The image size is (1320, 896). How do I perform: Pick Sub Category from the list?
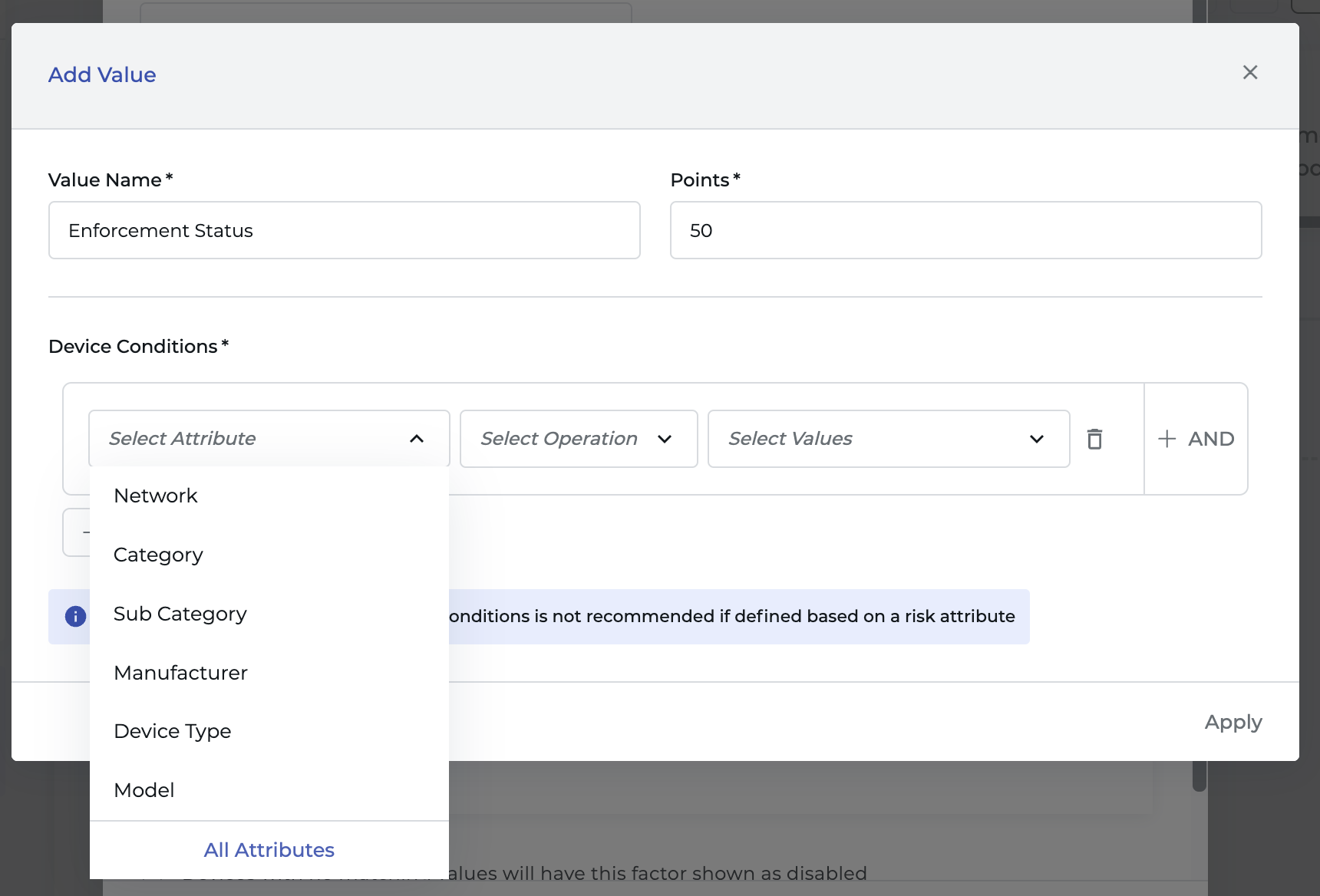coord(180,614)
